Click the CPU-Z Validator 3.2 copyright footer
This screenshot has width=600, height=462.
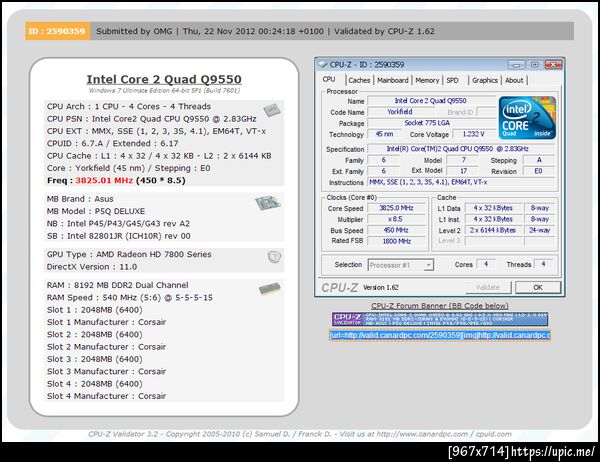(300, 434)
